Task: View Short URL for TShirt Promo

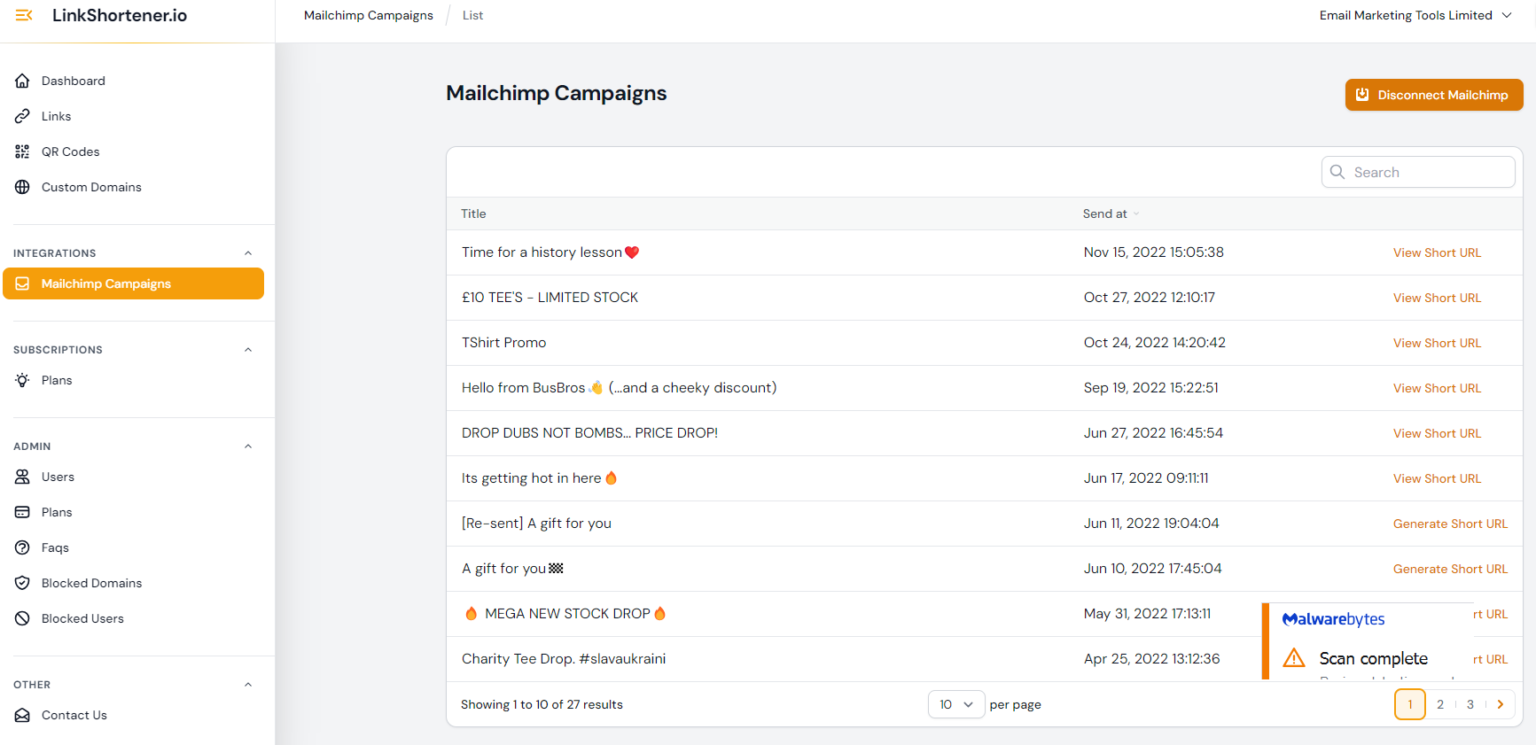Action: 1437,343
